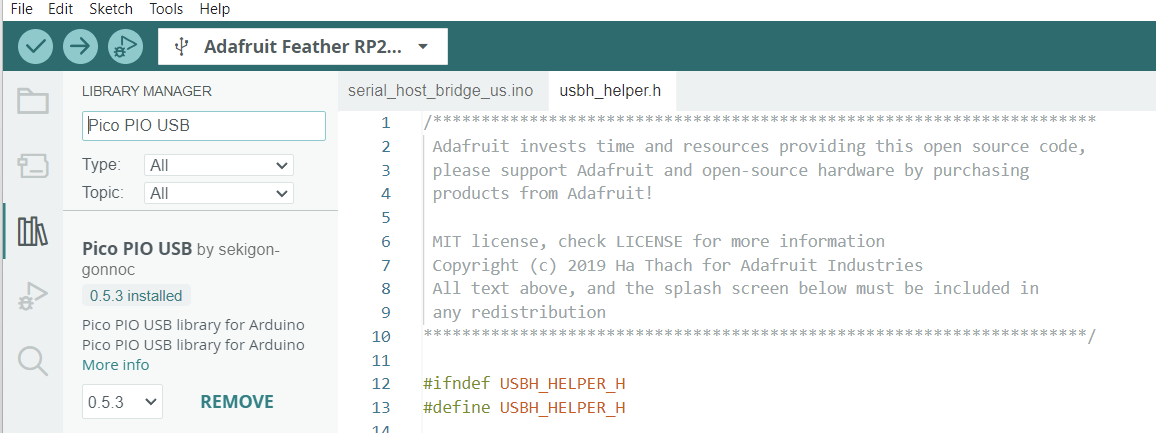Viewport: 1156px width, 433px height.
Task: Toggle the Library Manager books icon
Action: [x=33, y=231]
